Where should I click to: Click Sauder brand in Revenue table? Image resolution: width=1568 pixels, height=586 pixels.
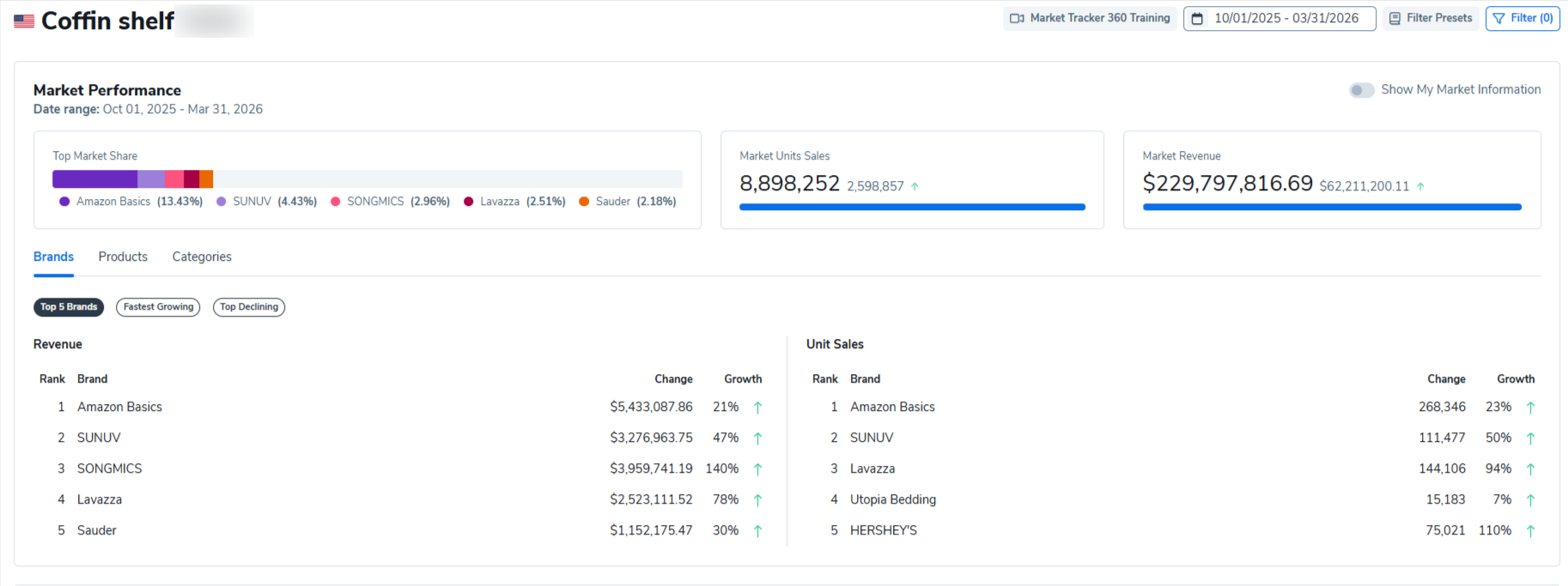(96, 530)
